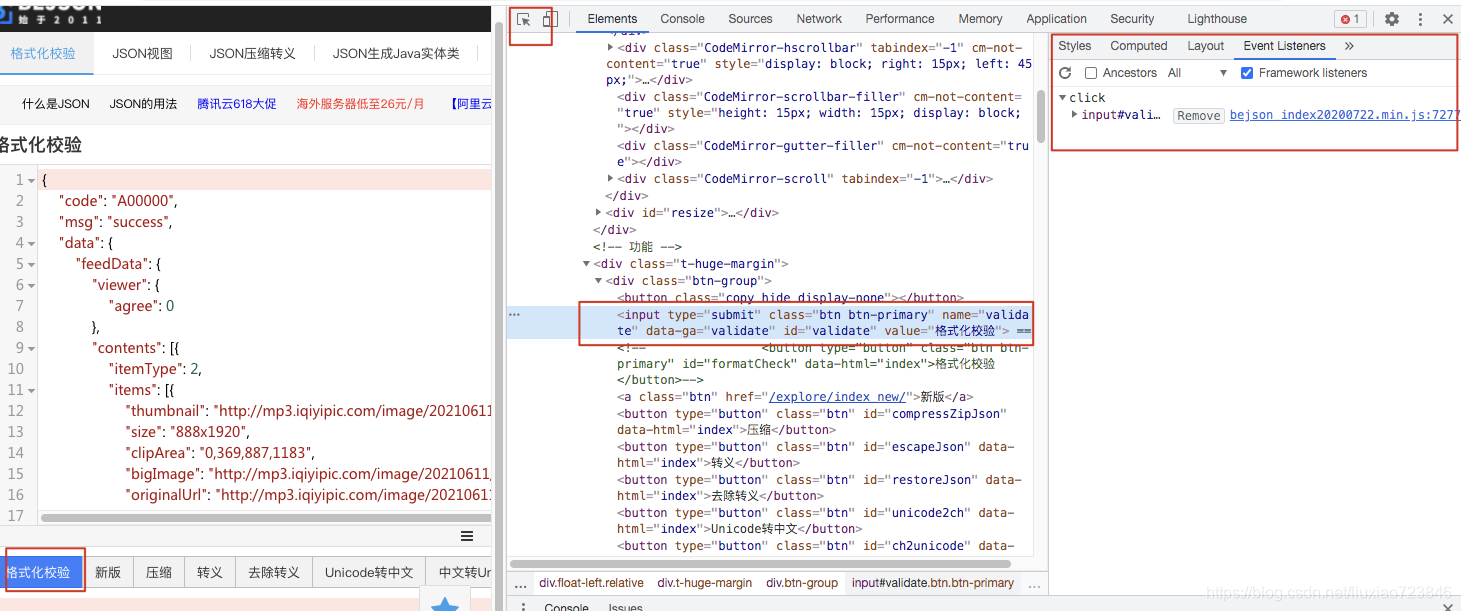Open DevTools three-dot customize menu

[1420, 19]
